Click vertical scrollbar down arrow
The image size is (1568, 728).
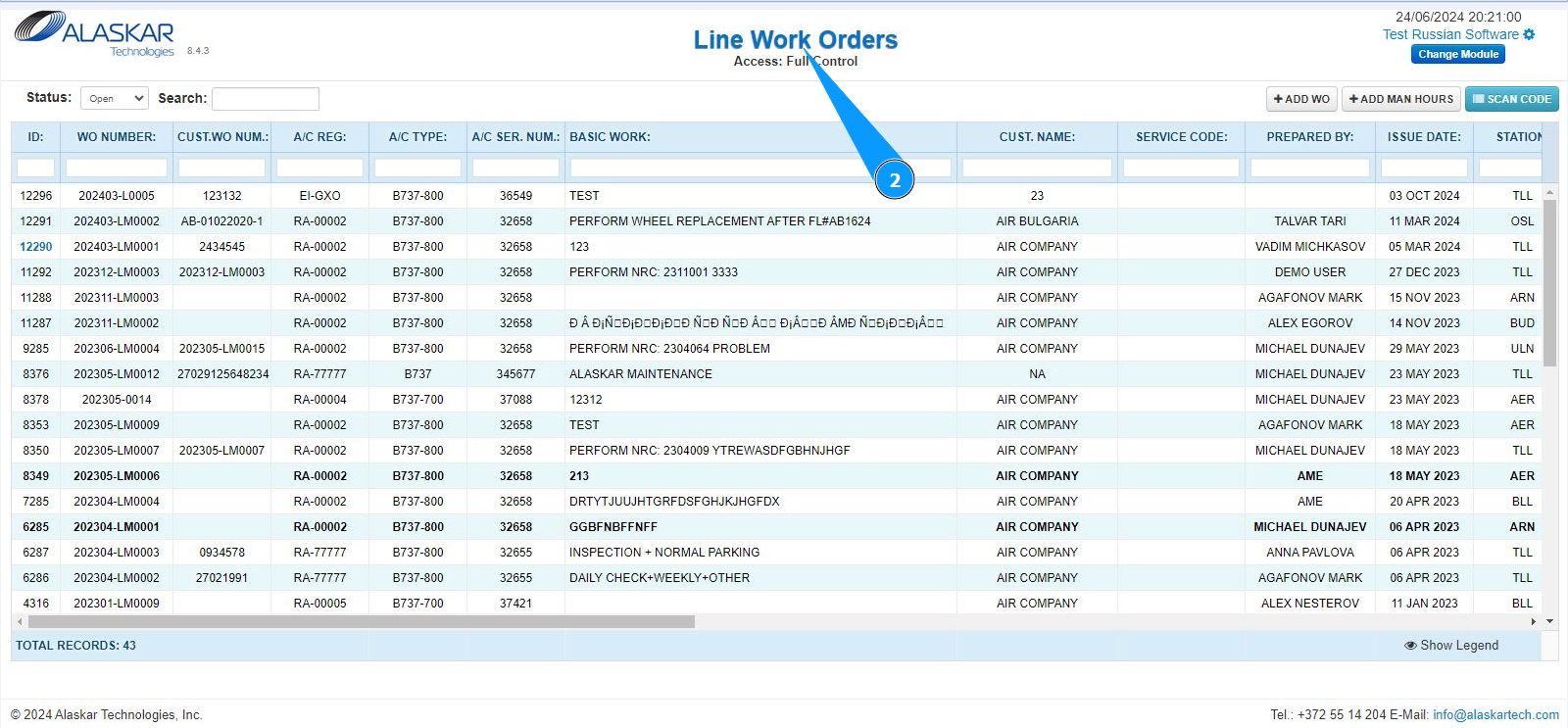(1549, 621)
